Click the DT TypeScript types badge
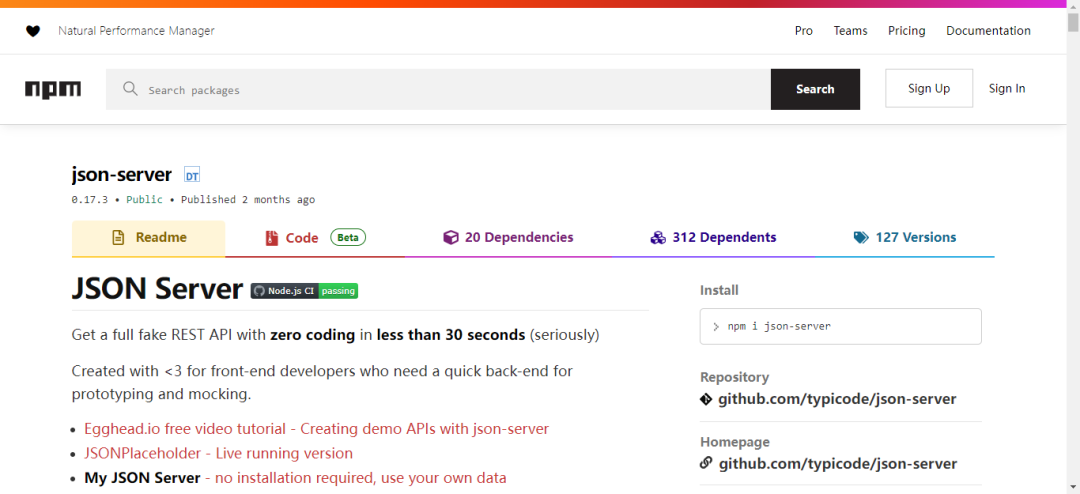The image size is (1080, 494). (x=192, y=176)
